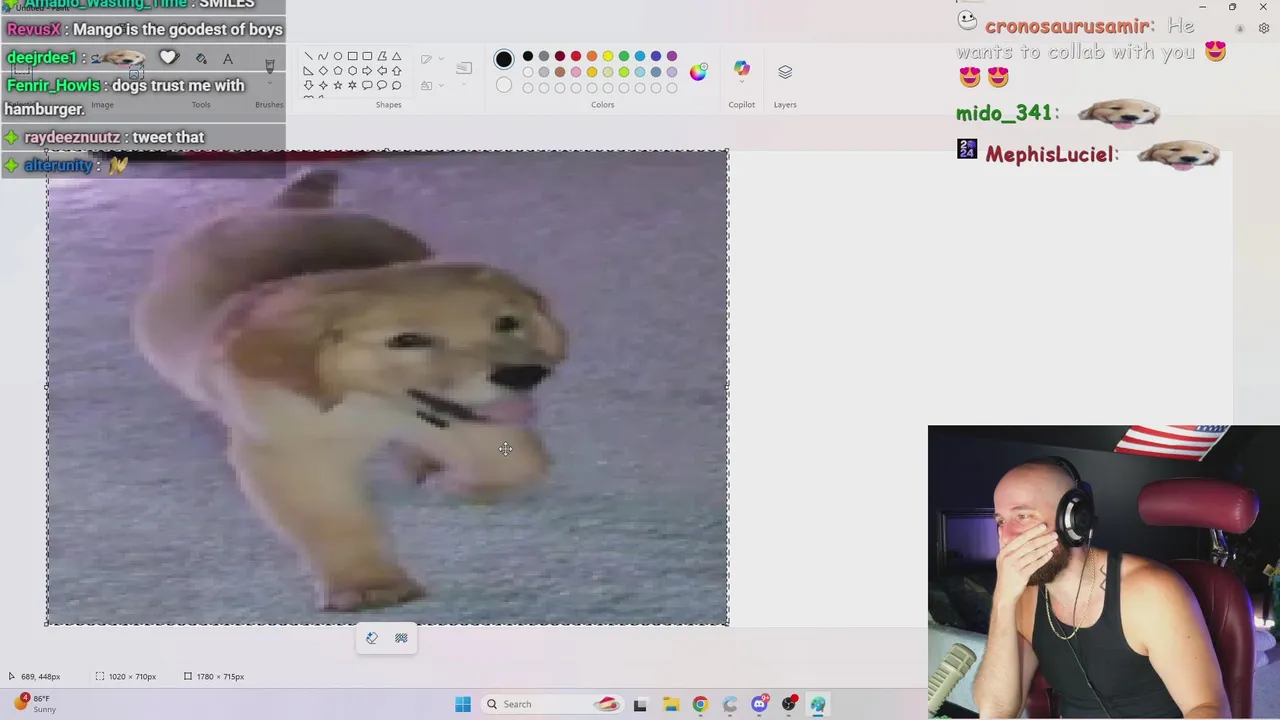Open the line size selector
This screenshot has width=1280, height=720.
coord(464,68)
